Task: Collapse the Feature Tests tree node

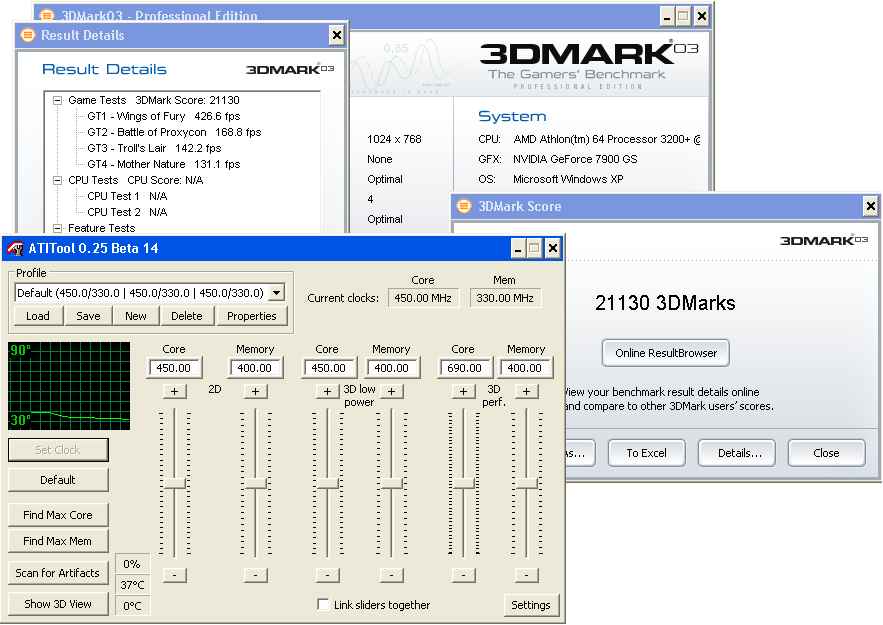Action: pos(57,228)
